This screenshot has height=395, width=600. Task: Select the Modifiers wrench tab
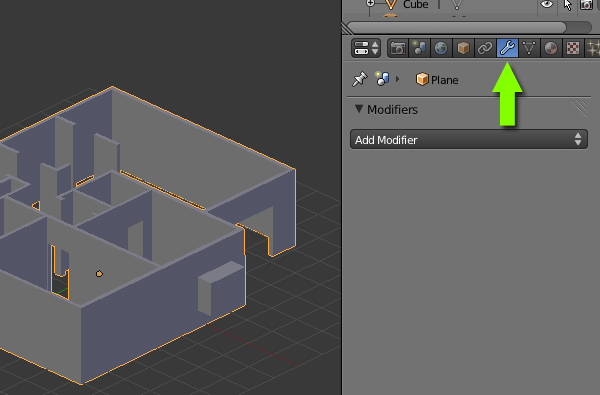pyautogui.click(x=507, y=48)
